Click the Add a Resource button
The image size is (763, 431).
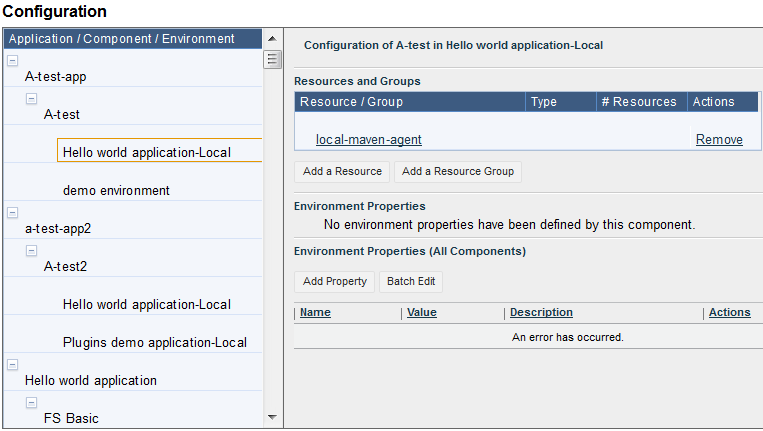click(x=342, y=171)
